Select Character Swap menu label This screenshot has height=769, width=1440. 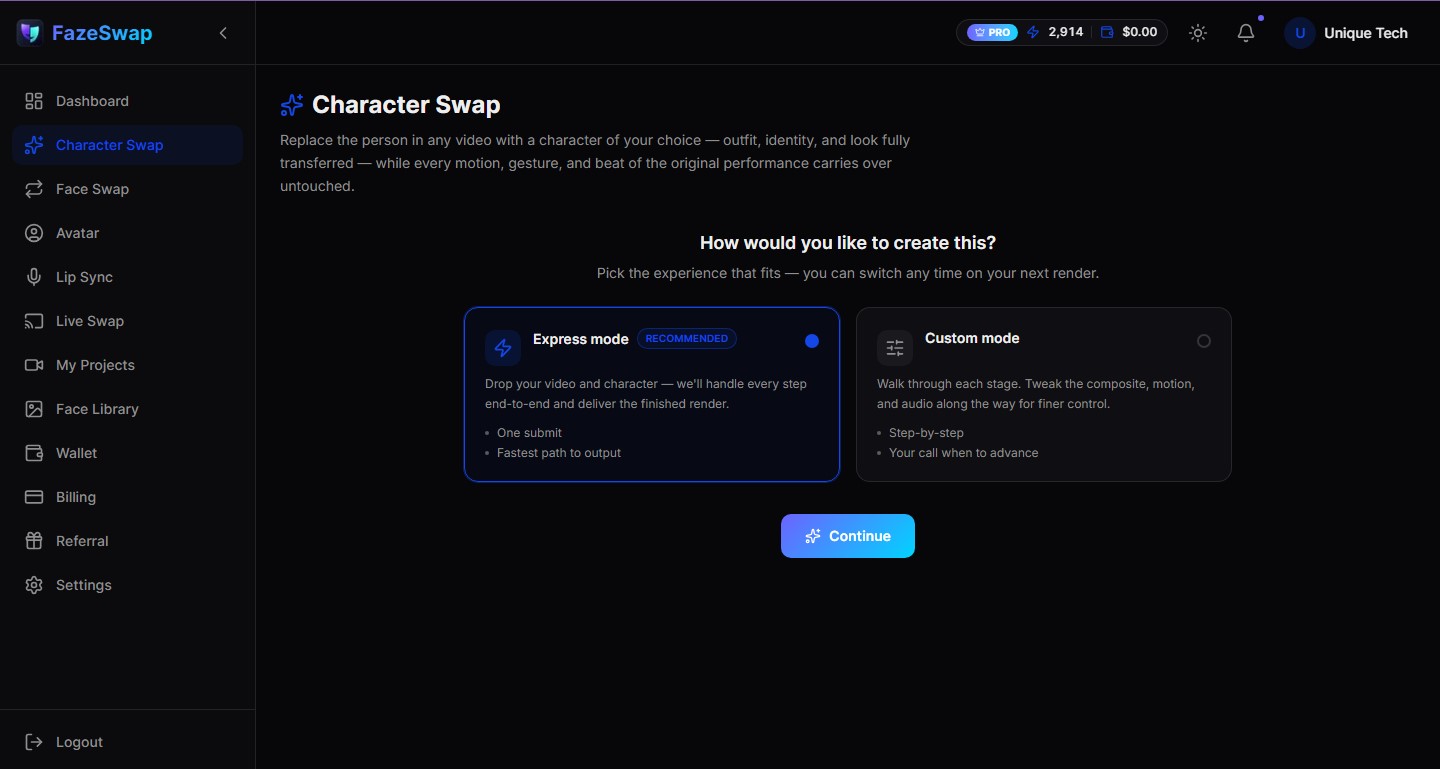coord(109,145)
